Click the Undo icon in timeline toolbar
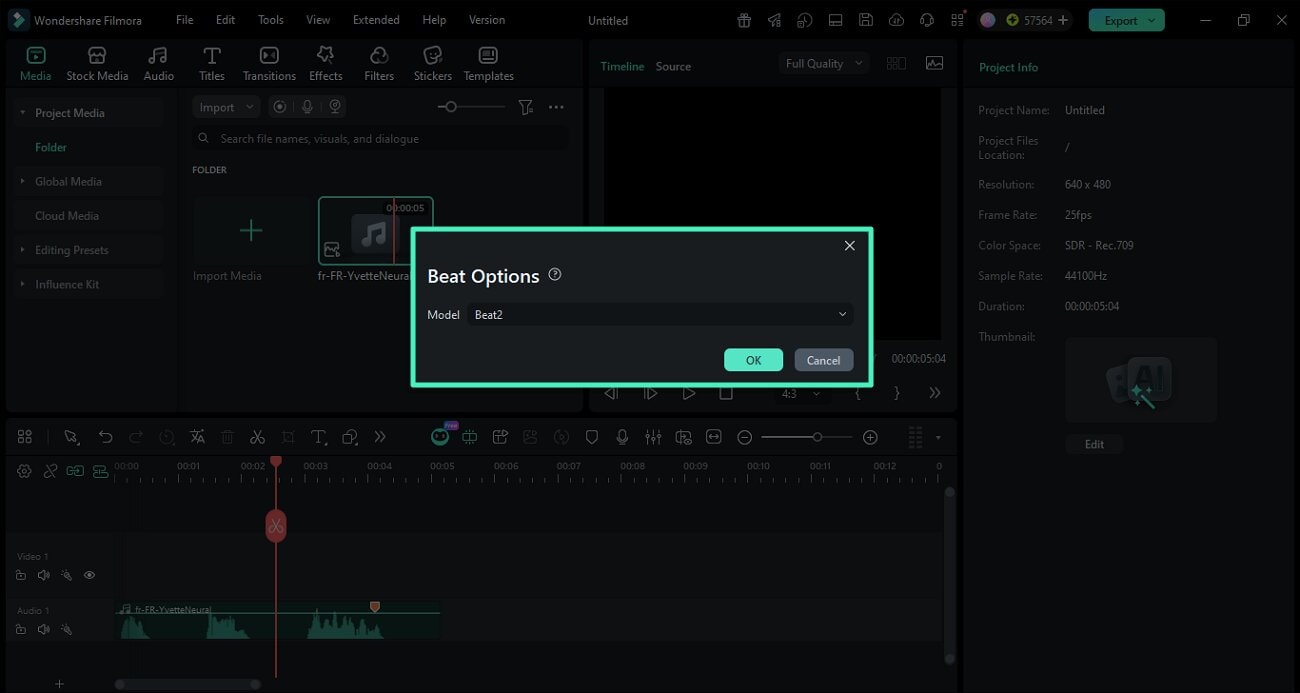Viewport: 1300px width, 693px height. pos(105,437)
